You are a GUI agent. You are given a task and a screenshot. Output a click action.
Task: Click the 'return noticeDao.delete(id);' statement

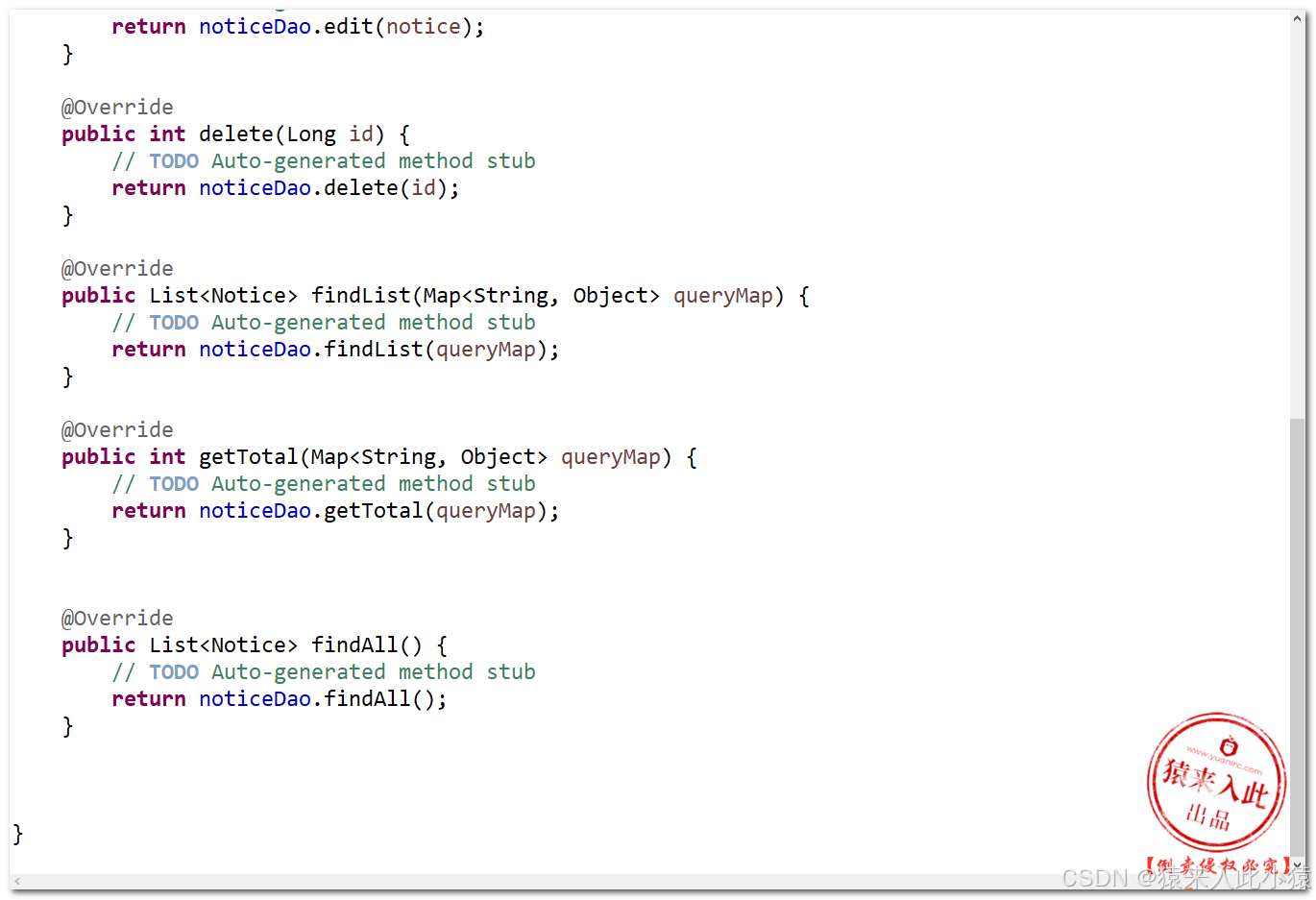coord(285,188)
